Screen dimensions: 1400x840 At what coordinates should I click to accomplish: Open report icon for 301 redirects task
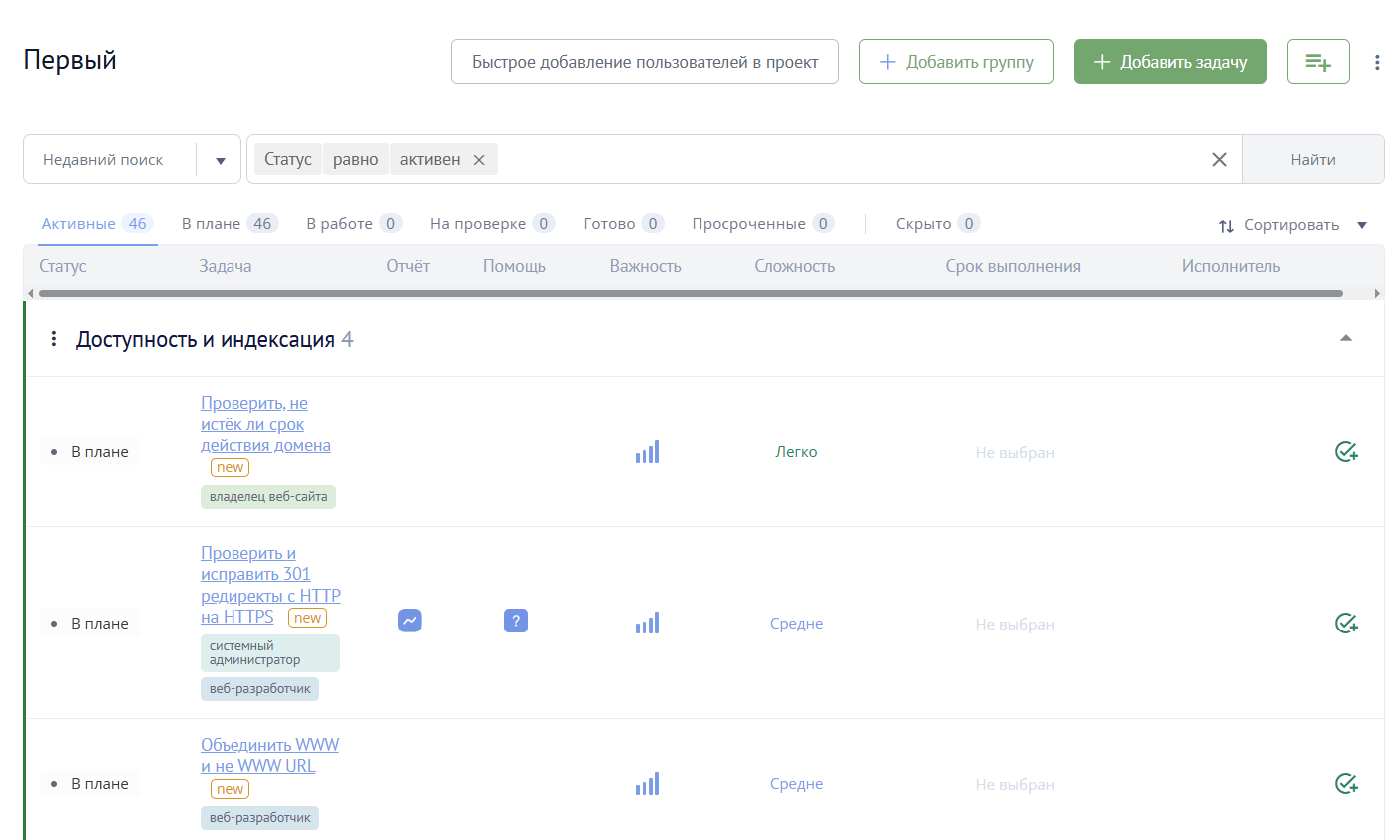(x=410, y=621)
